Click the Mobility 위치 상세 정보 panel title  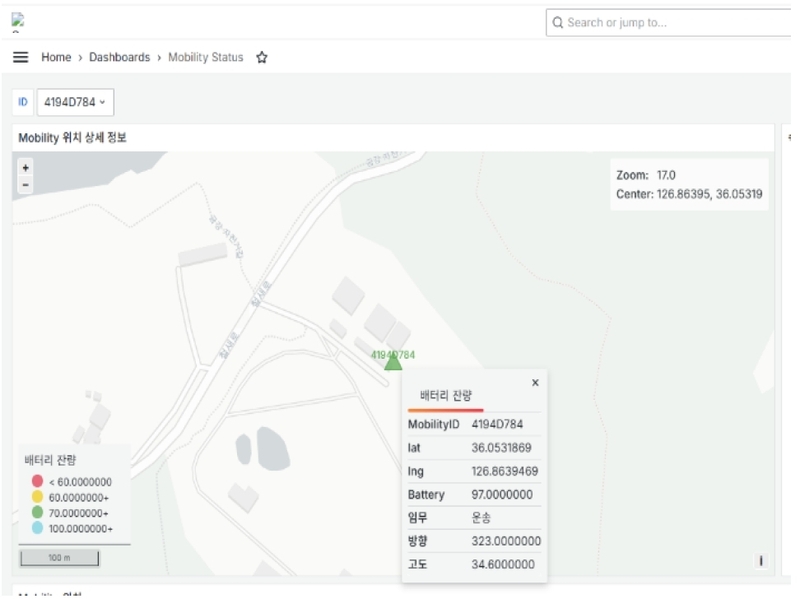[x=72, y=138]
